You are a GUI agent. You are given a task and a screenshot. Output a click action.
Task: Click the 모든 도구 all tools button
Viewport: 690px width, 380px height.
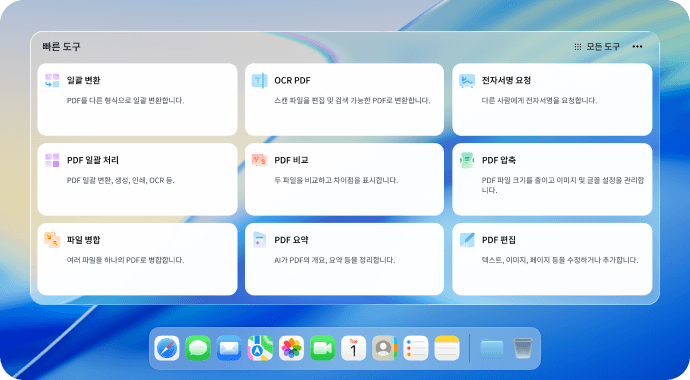[597, 47]
